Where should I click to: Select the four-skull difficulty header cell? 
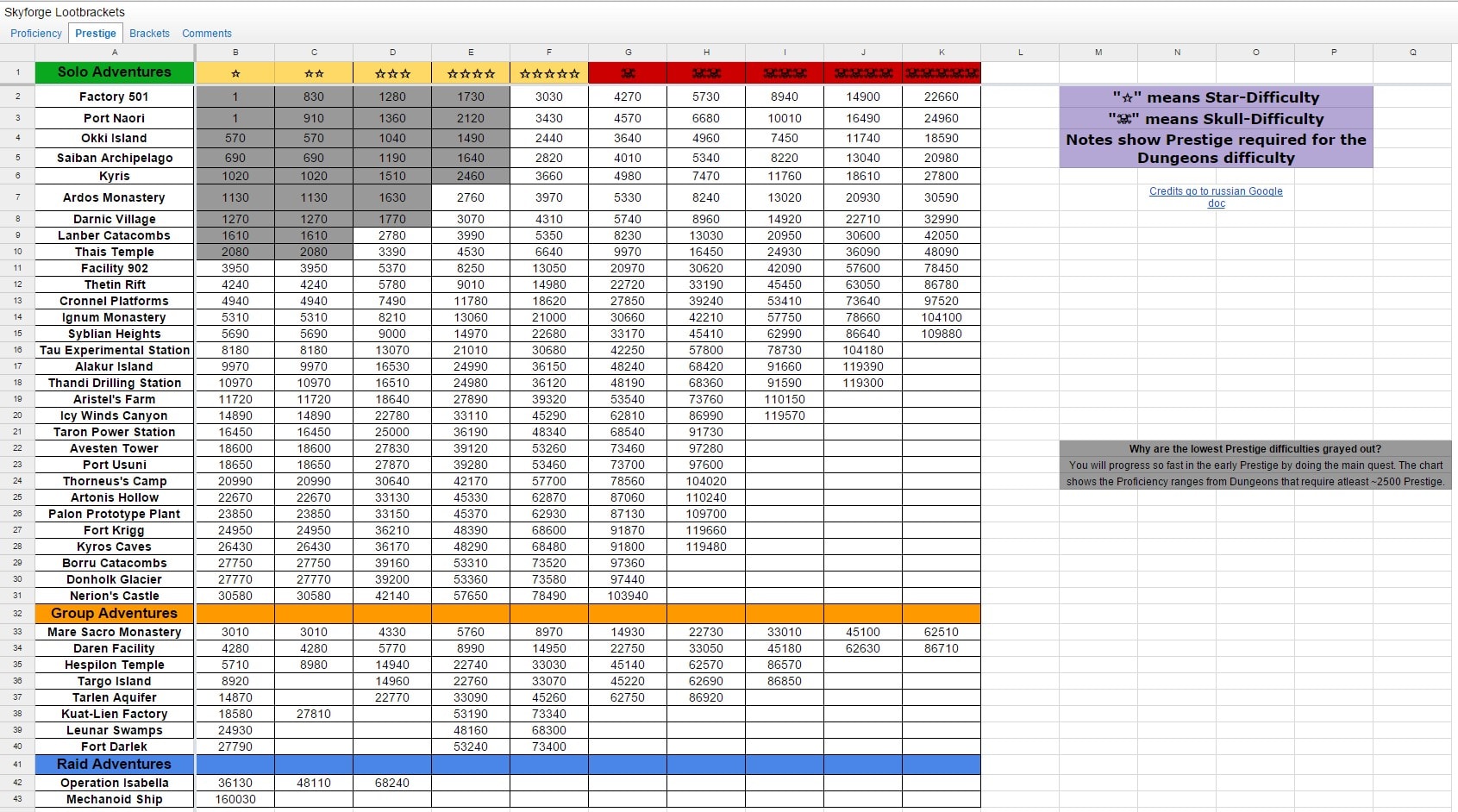863,73
